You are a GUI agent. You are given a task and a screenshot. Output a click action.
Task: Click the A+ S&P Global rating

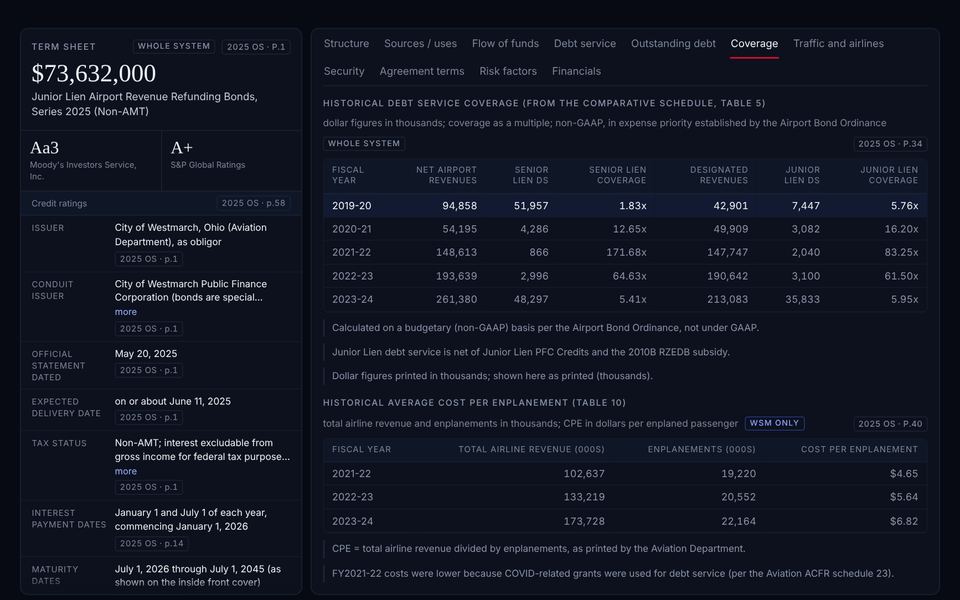tap(182, 148)
